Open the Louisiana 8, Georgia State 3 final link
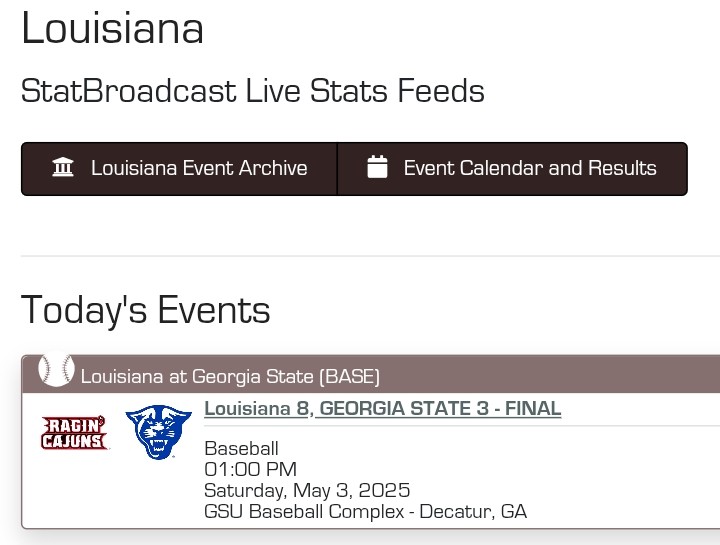This screenshot has height=545, width=720. 382,408
